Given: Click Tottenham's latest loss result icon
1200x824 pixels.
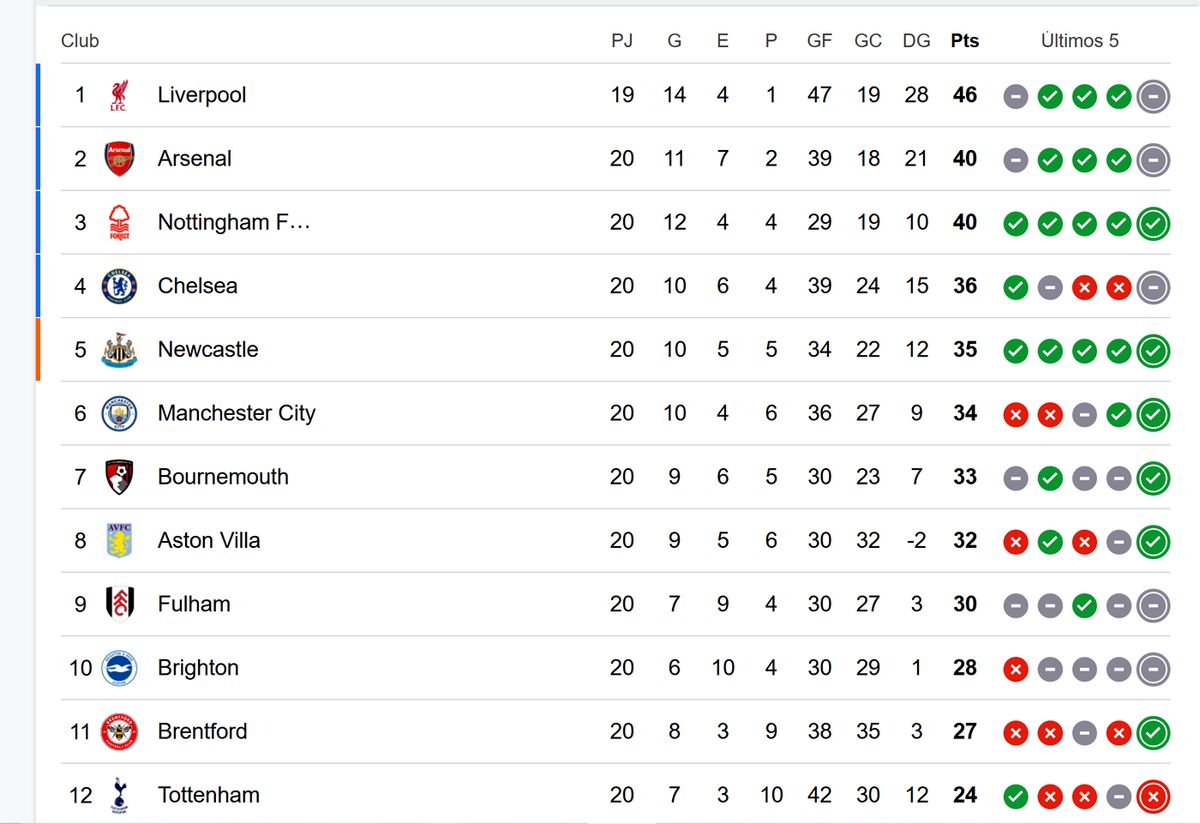Looking at the screenshot, I should click(x=1153, y=796).
